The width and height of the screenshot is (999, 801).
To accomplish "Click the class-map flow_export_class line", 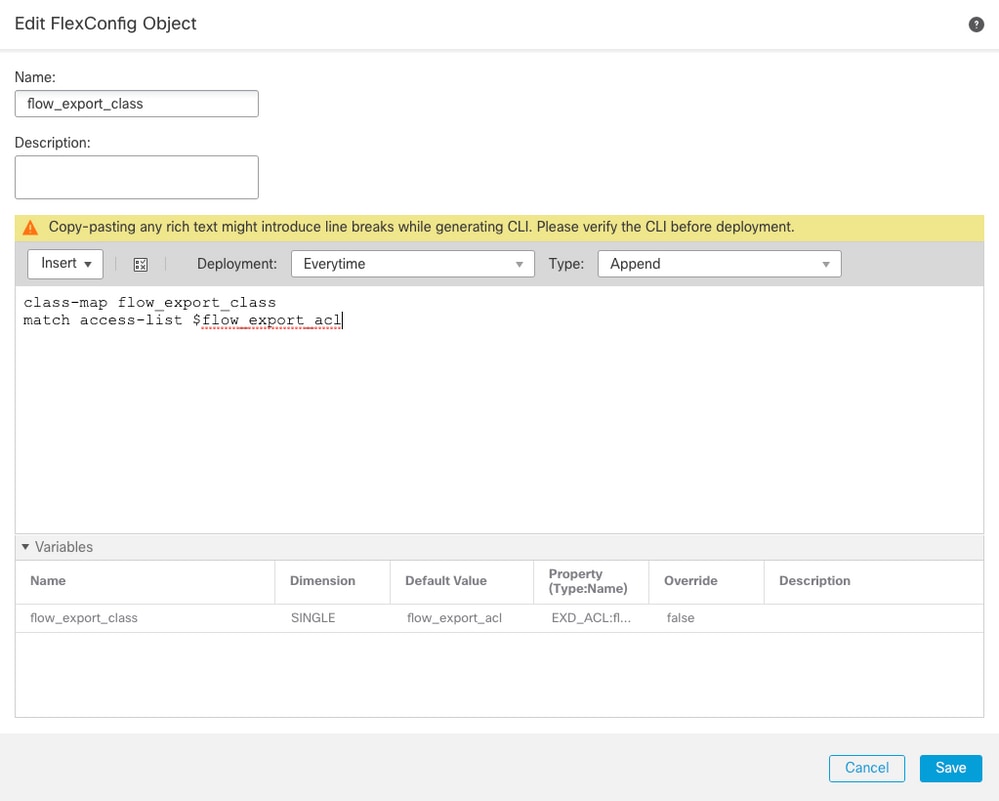I will (150, 302).
